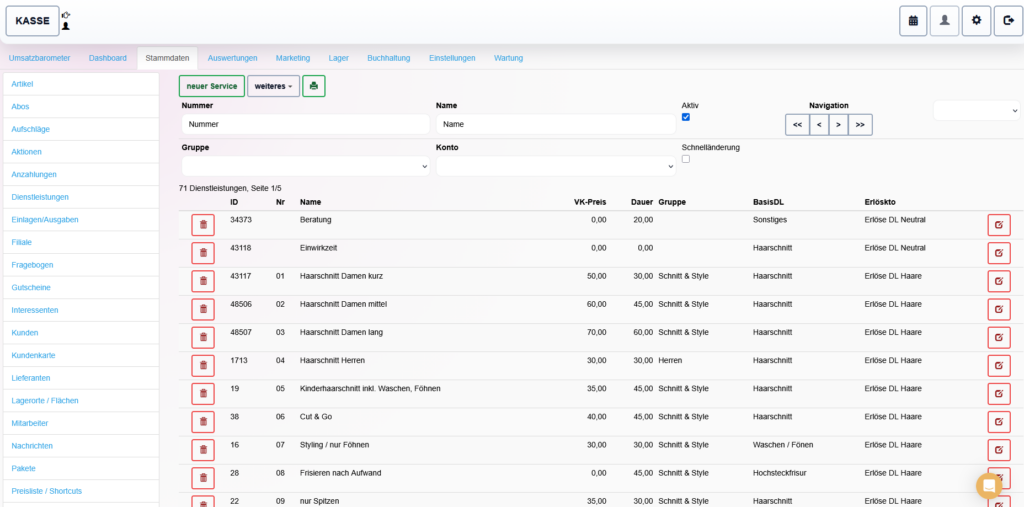The image size is (1024, 507).
Task: Open the Buchhaltung tab
Action: tap(388, 58)
